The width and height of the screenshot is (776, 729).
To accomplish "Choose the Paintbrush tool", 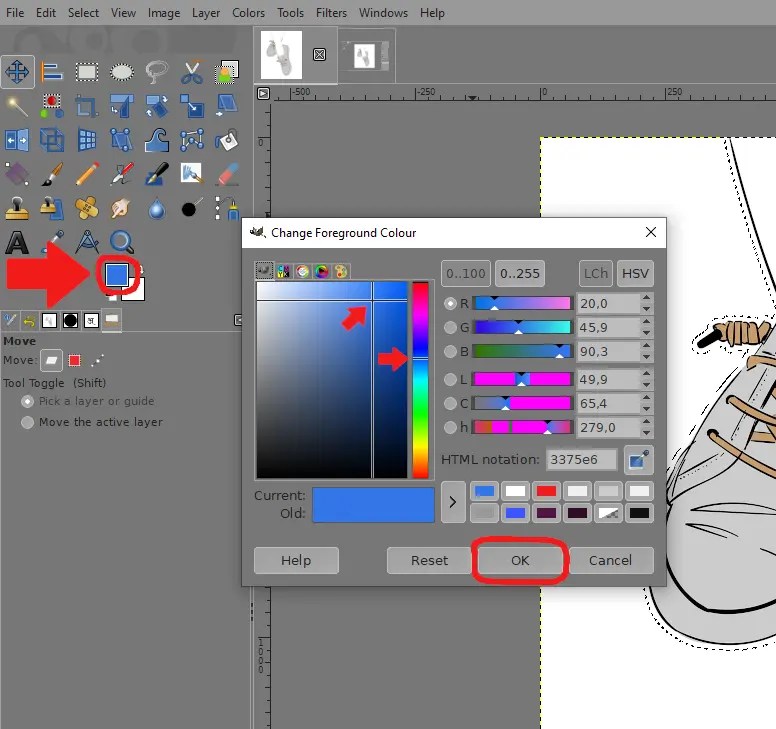I will tap(51, 174).
